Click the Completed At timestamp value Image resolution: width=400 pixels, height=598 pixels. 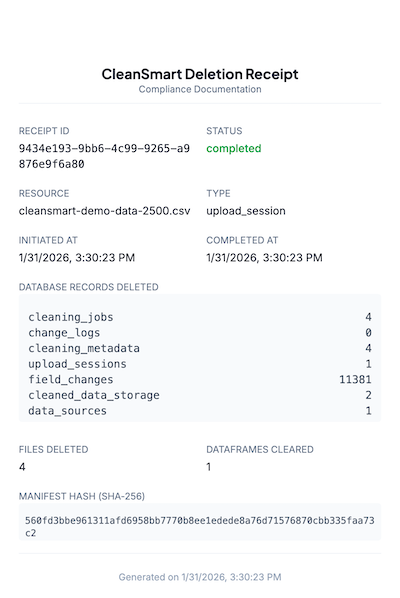click(264, 258)
